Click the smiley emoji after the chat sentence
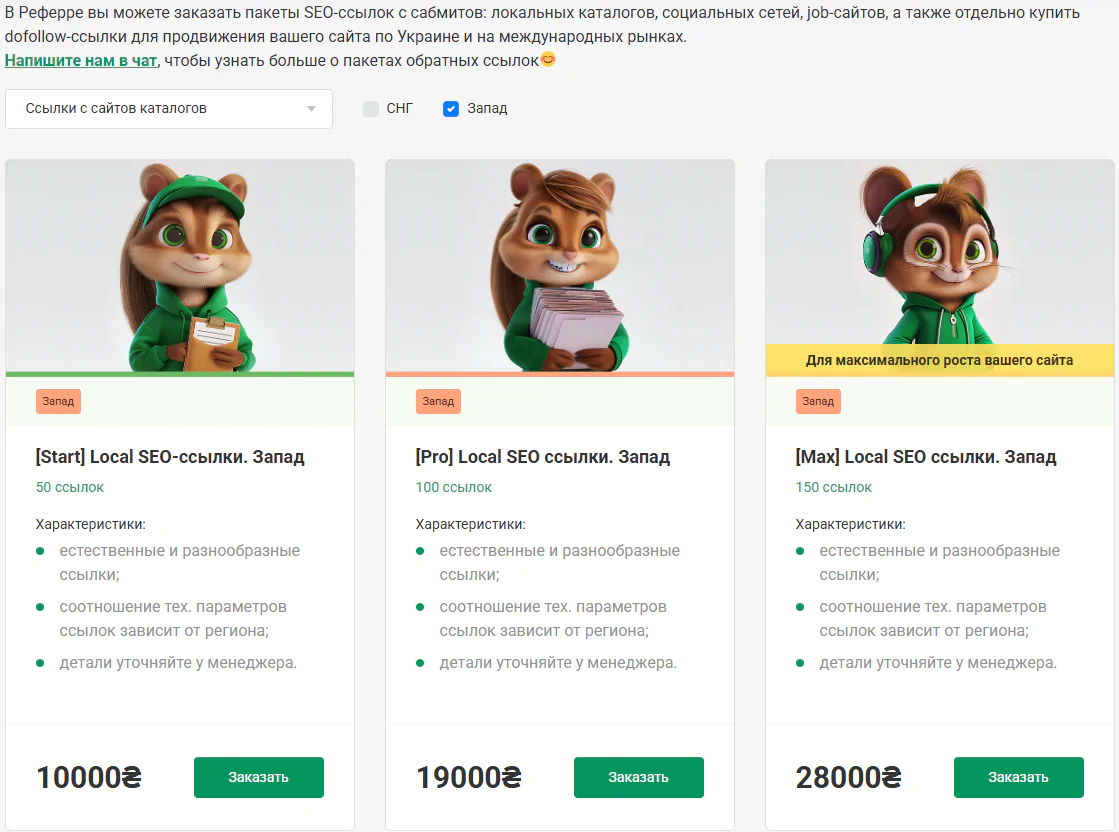 (548, 60)
